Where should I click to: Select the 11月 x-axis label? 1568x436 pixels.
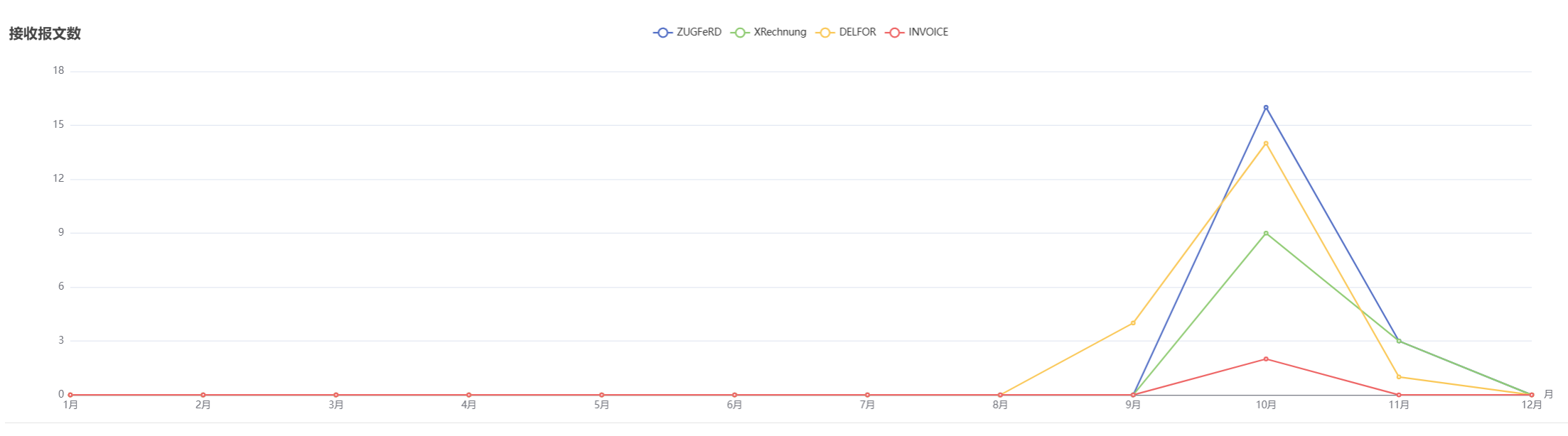point(1399,405)
